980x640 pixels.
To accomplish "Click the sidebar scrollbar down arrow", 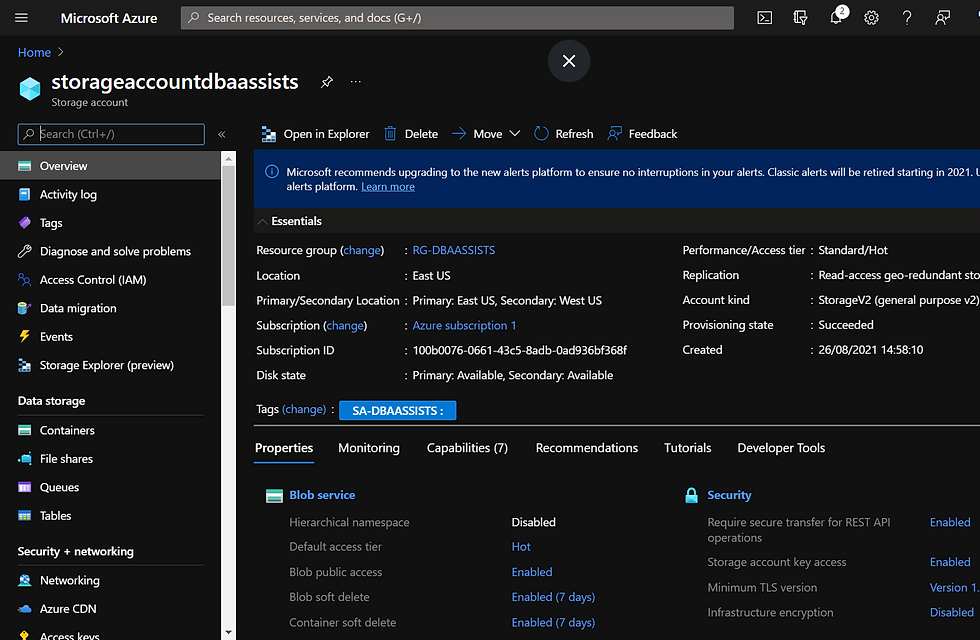I will (228, 632).
